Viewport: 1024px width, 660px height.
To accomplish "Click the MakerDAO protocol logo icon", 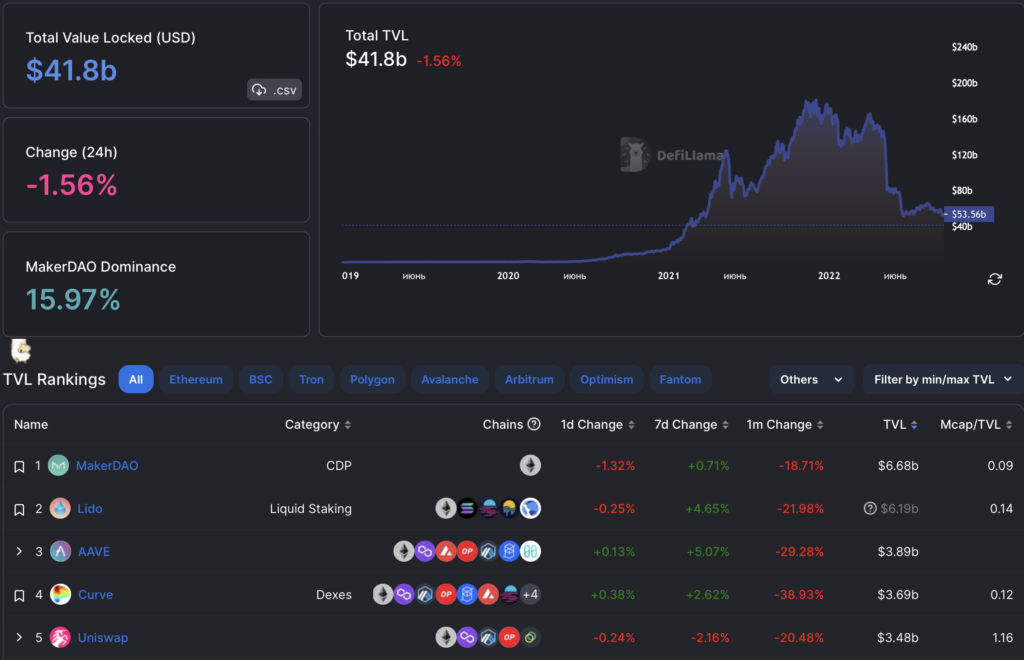I will coord(59,466).
